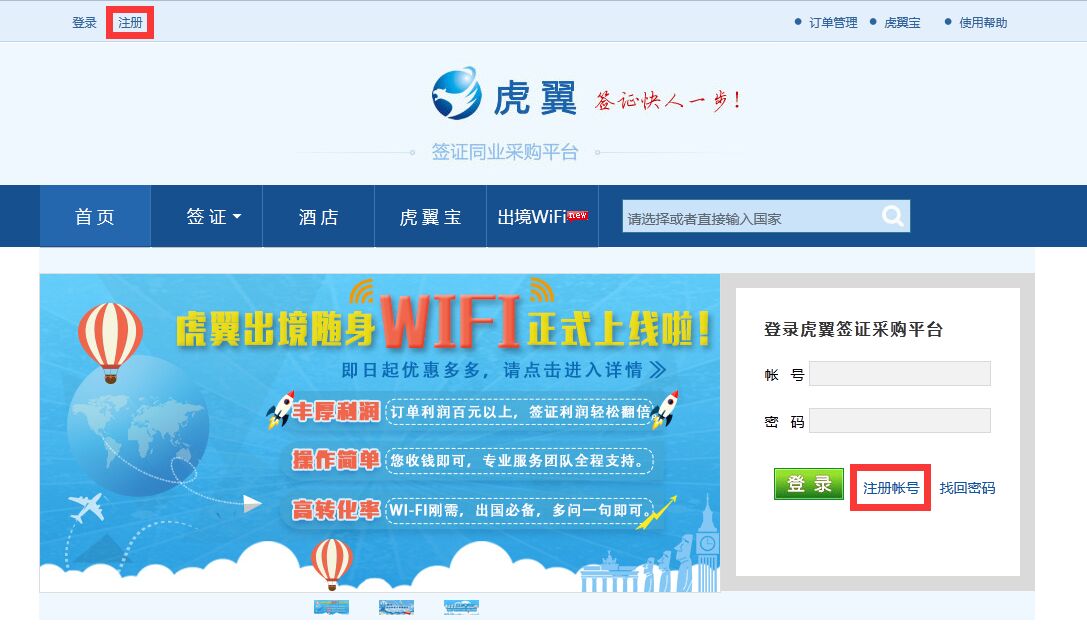The width and height of the screenshot is (1087, 631).
Task: Click the 虎翼 globe logo
Action: pyautogui.click(x=456, y=94)
